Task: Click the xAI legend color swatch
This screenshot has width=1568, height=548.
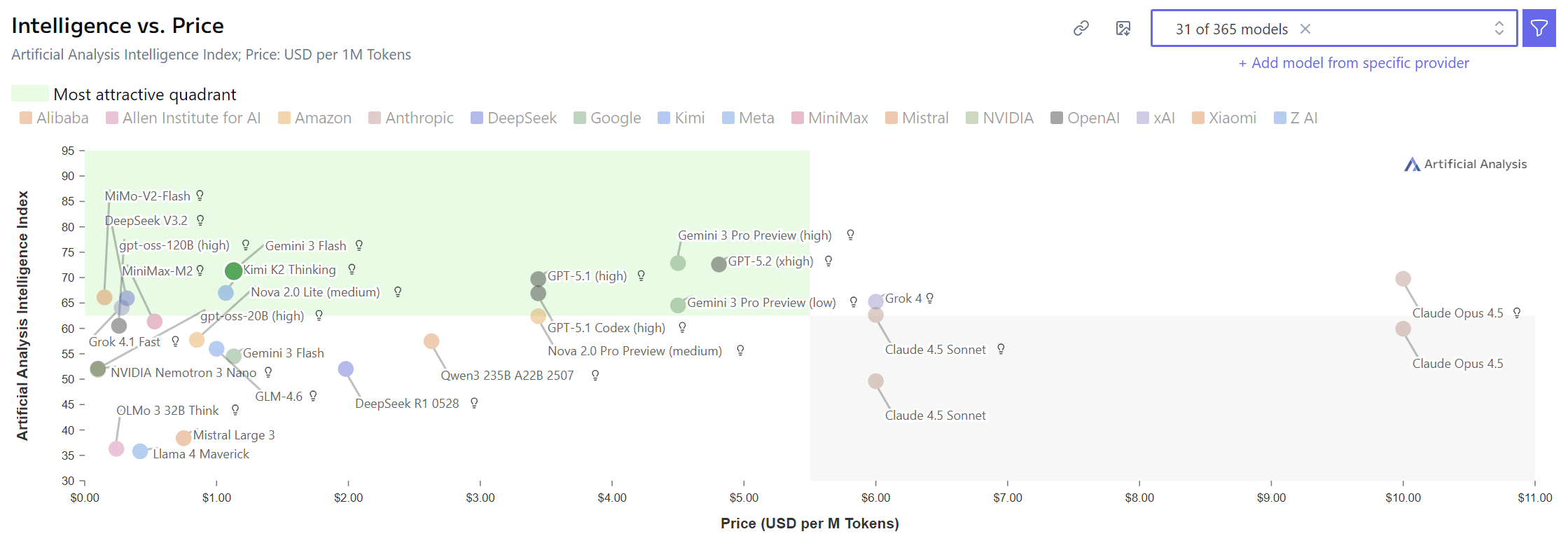Action: [x=1143, y=118]
